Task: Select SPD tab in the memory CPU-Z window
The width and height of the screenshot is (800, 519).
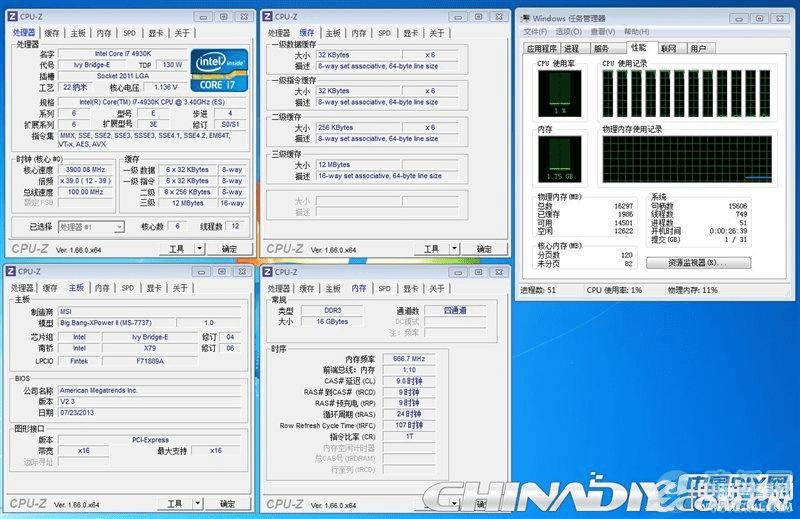Action: pyautogui.click(x=385, y=288)
